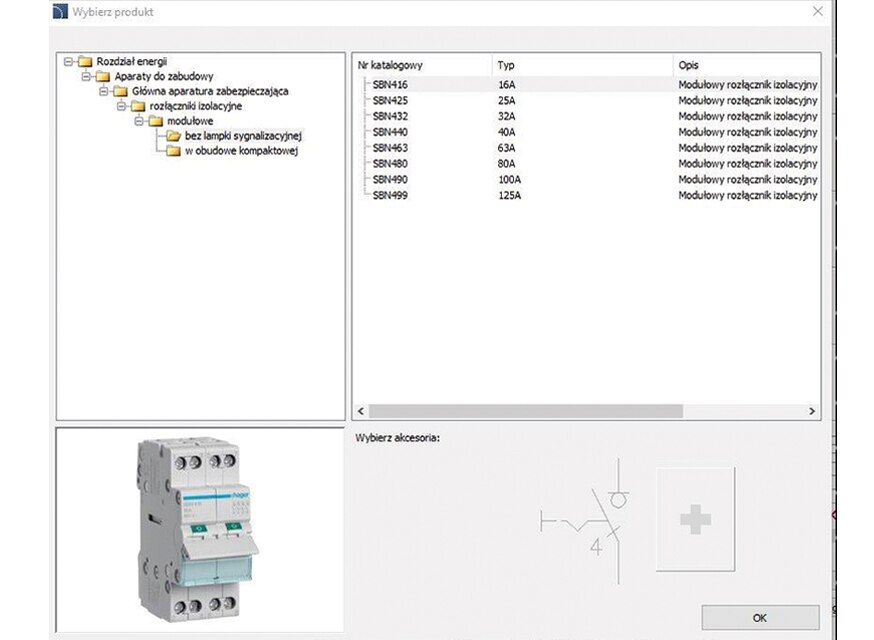Click the open folder icon for 'bez lampki sygnalizacyjnej'
Image resolution: width=874 pixels, height=640 pixels.
click(173, 136)
